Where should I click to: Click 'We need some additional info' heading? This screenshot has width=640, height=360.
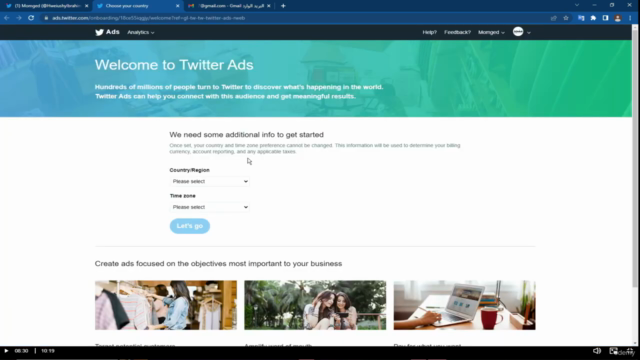point(247,135)
